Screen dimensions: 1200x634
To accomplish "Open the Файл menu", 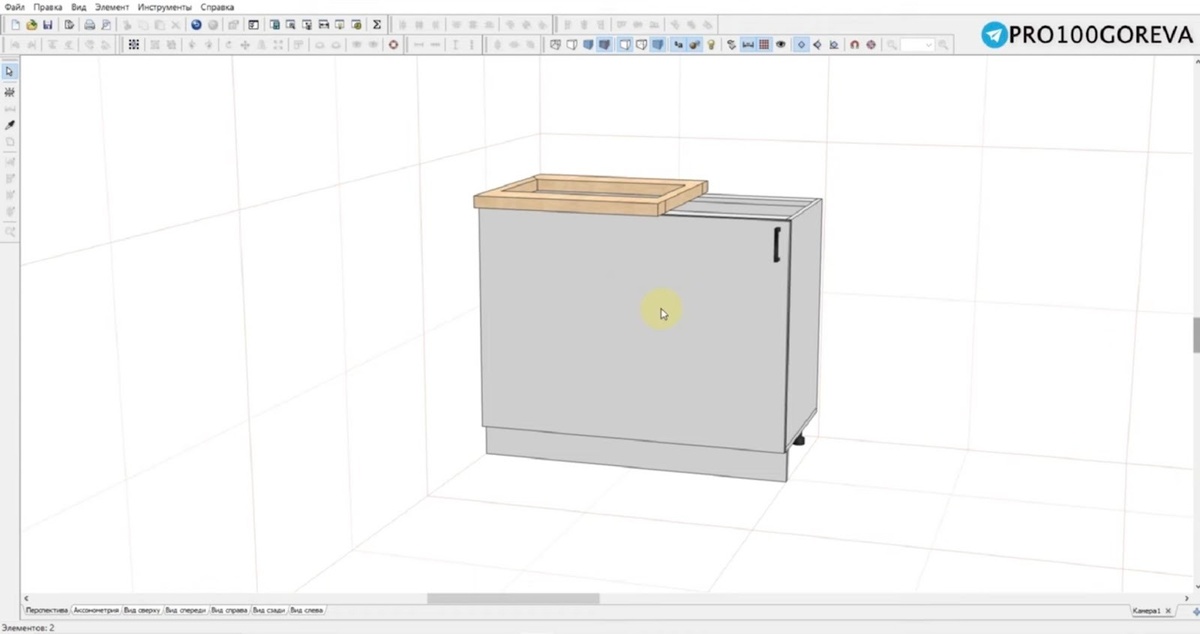I will [13, 7].
